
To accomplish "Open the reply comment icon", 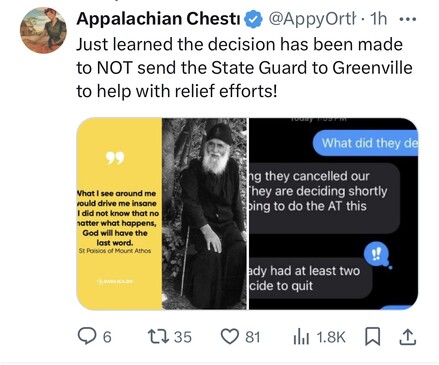I will (86, 336).
